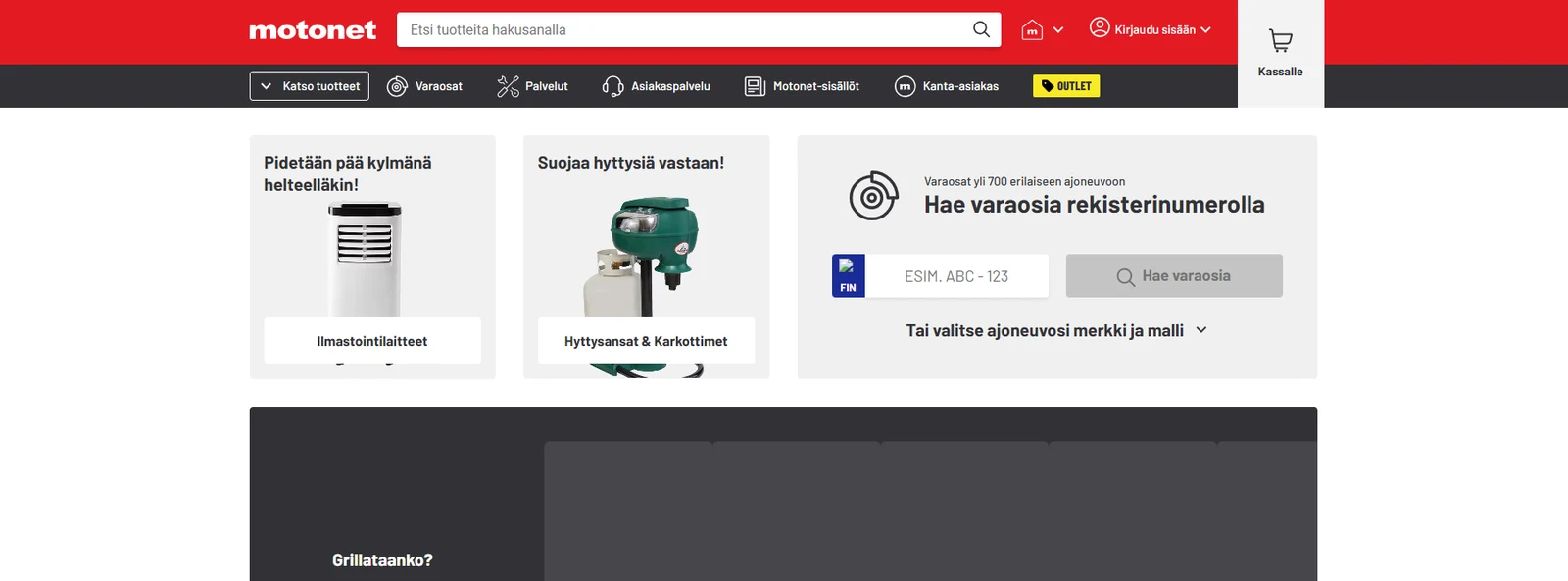Expand Tai valitse ajoneuvosi merkki ja malli

click(x=1056, y=330)
